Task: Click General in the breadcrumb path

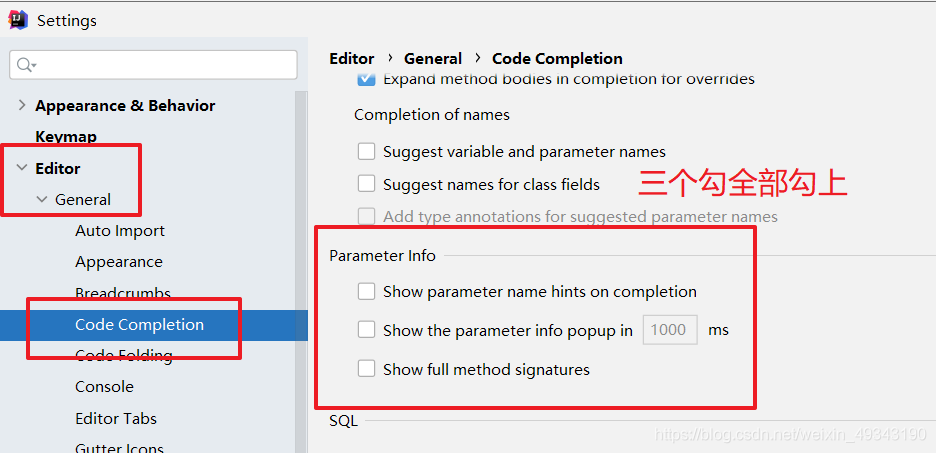Action: point(433,58)
